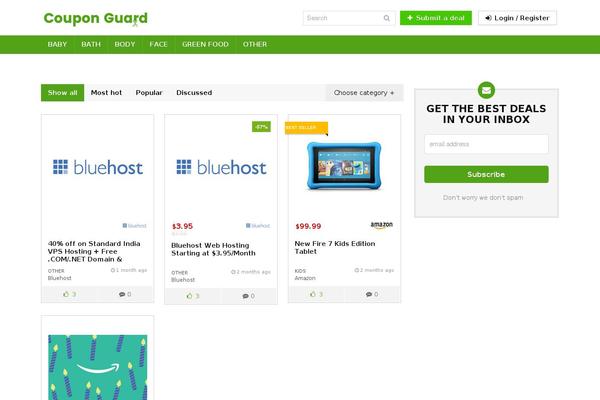Open the FACE category menu
600x400 pixels.
(x=158, y=44)
